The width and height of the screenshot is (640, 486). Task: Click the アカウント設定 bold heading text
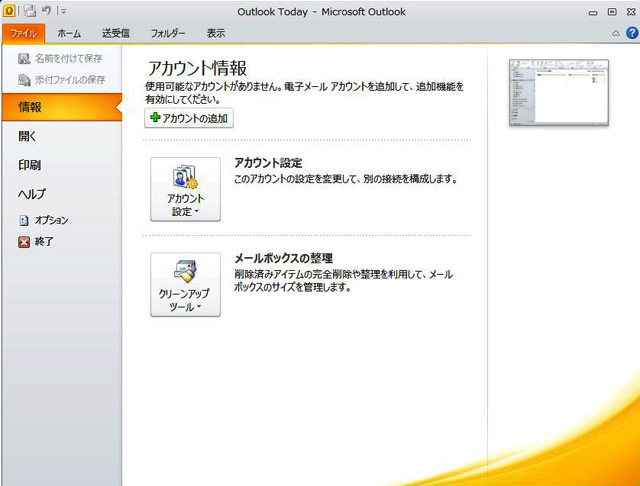point(268,163)
